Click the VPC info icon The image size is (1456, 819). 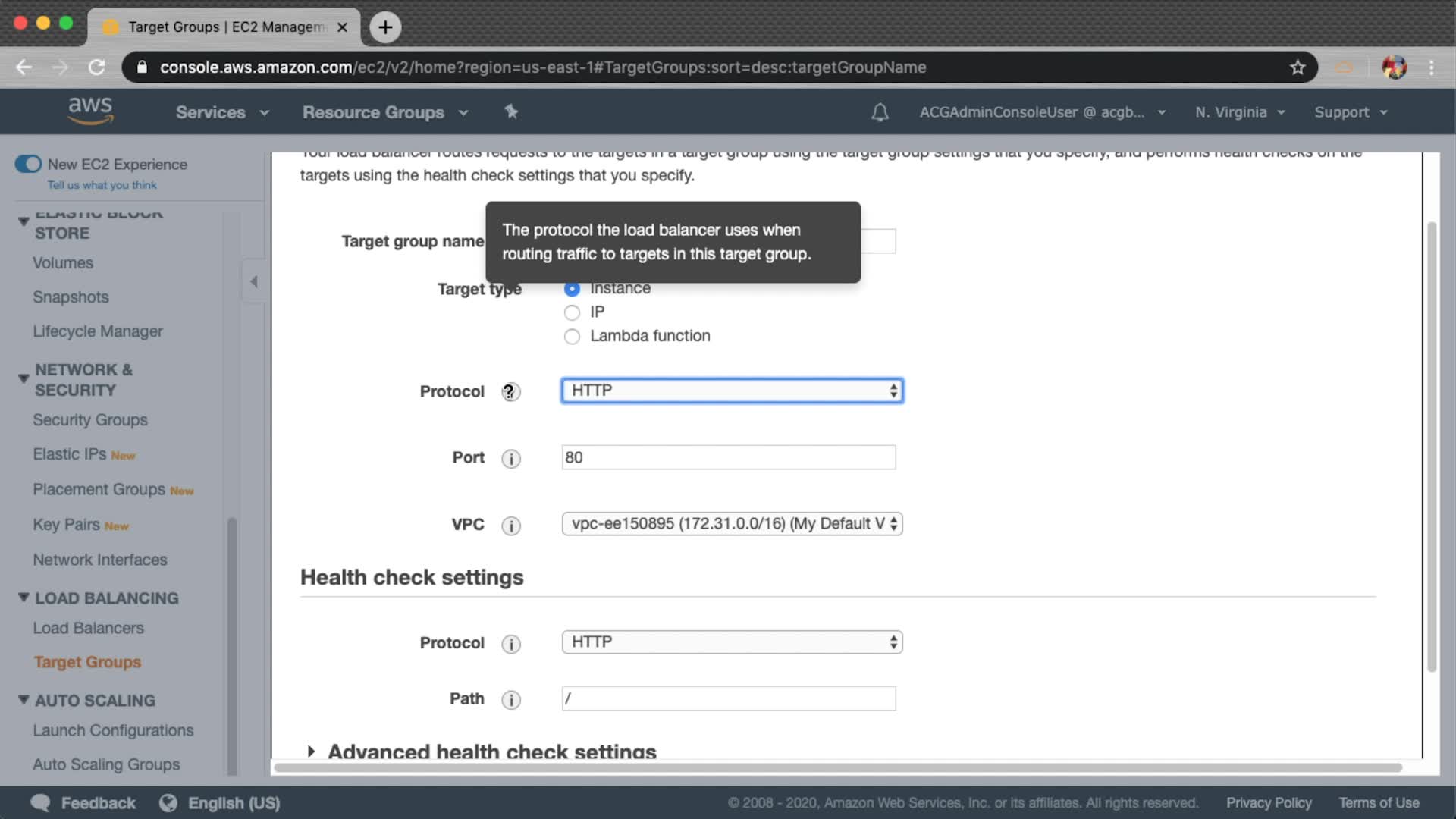pos(511,526)
